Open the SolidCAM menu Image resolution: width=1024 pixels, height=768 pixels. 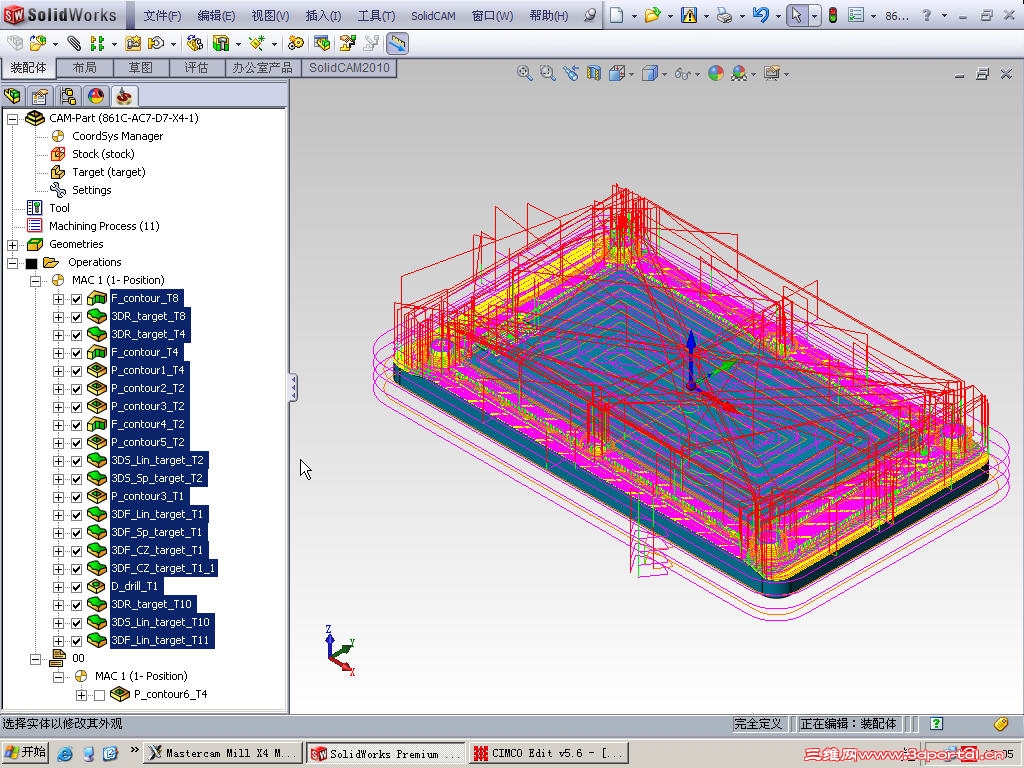click(433, 16)
